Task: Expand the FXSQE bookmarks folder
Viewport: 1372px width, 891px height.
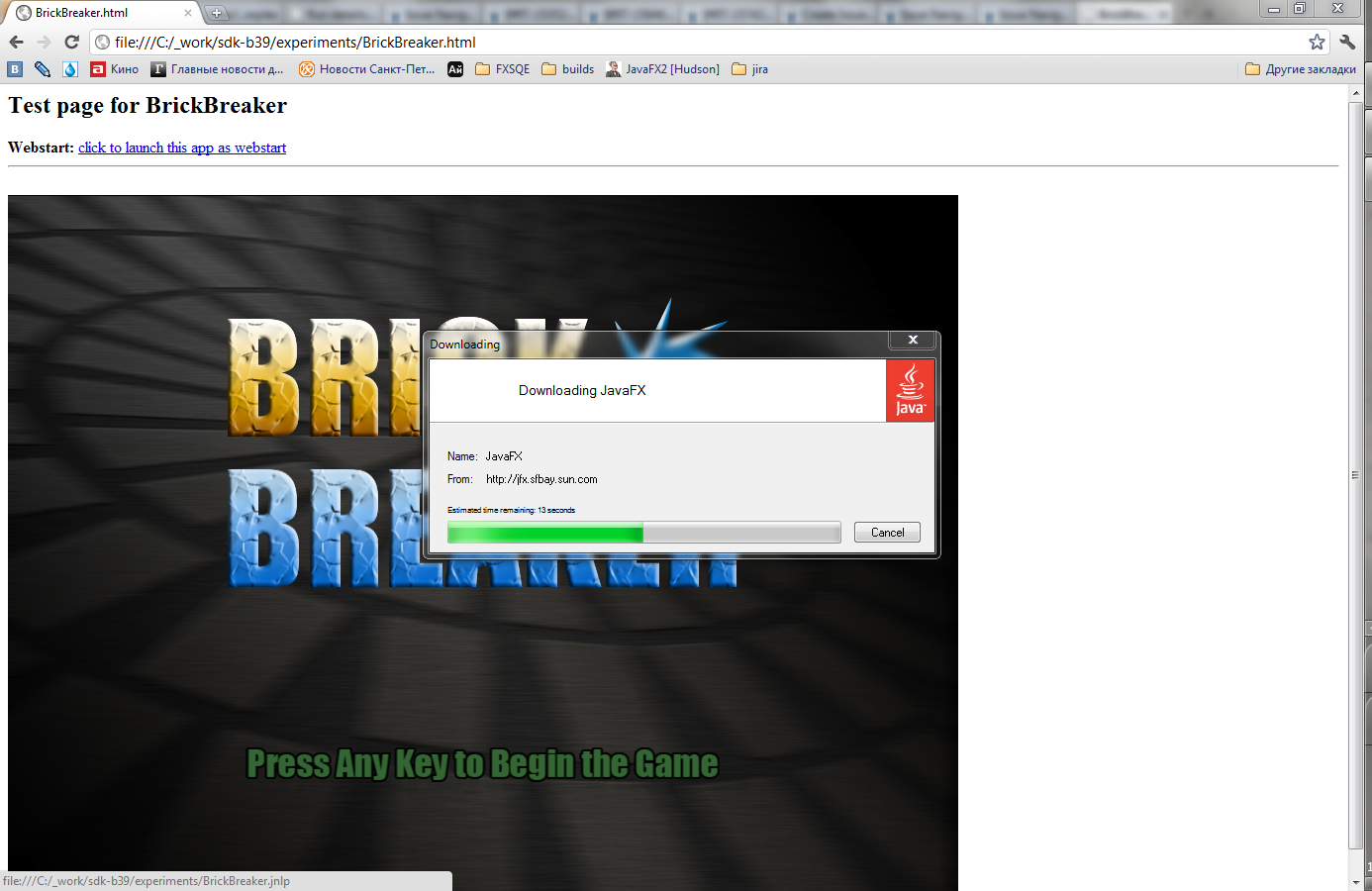Action: (x=503, y=69)
